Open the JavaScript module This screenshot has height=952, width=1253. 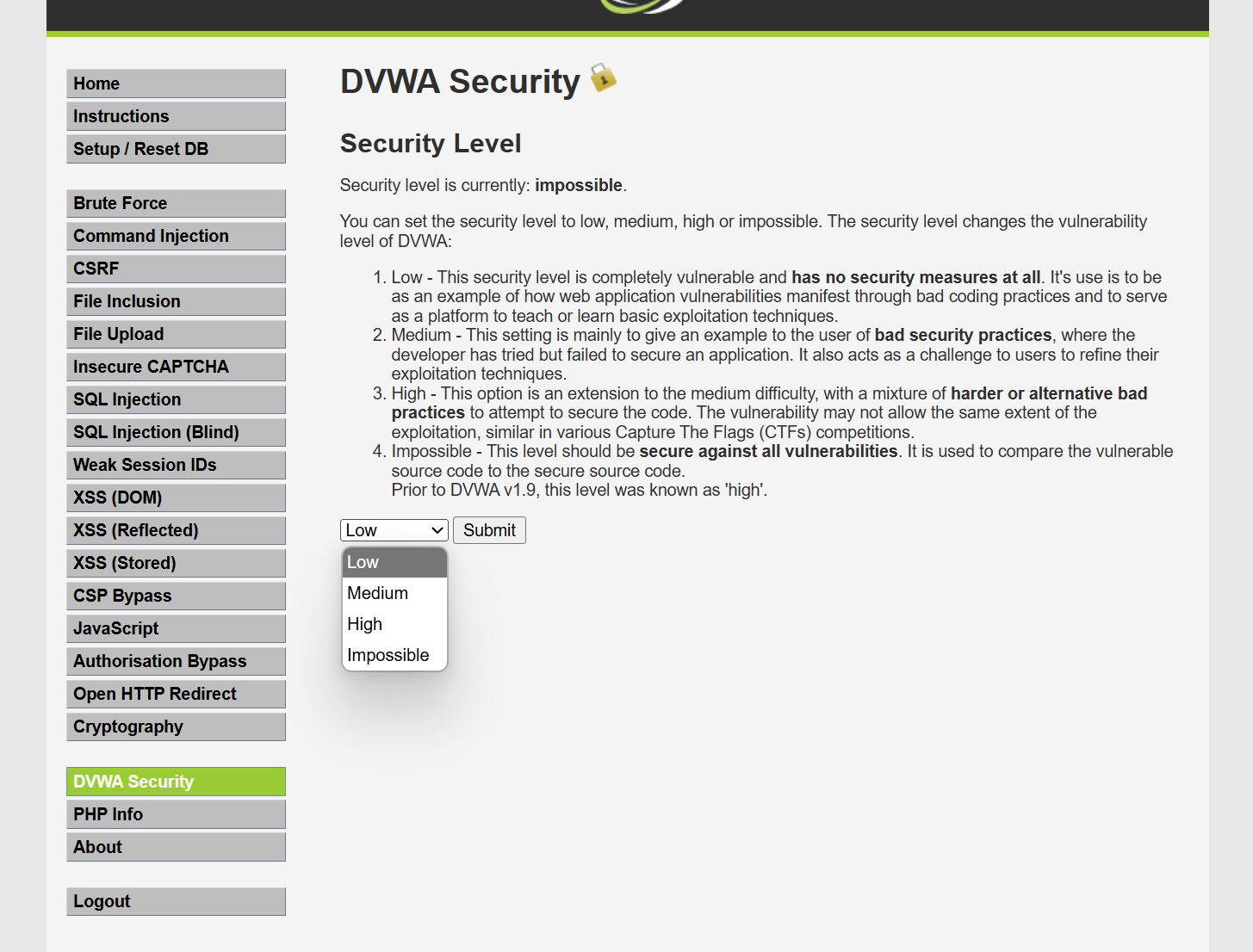click(x=176, y=628)
